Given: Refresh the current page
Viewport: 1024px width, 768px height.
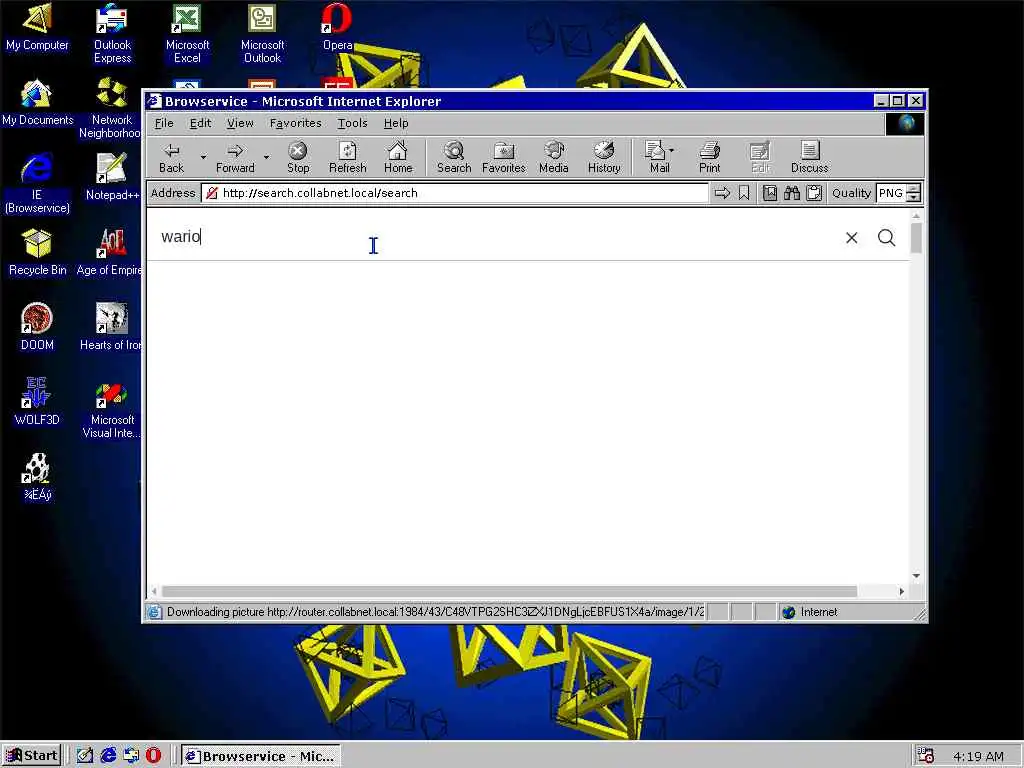Looking at the screenshot, I should [347, 158].
